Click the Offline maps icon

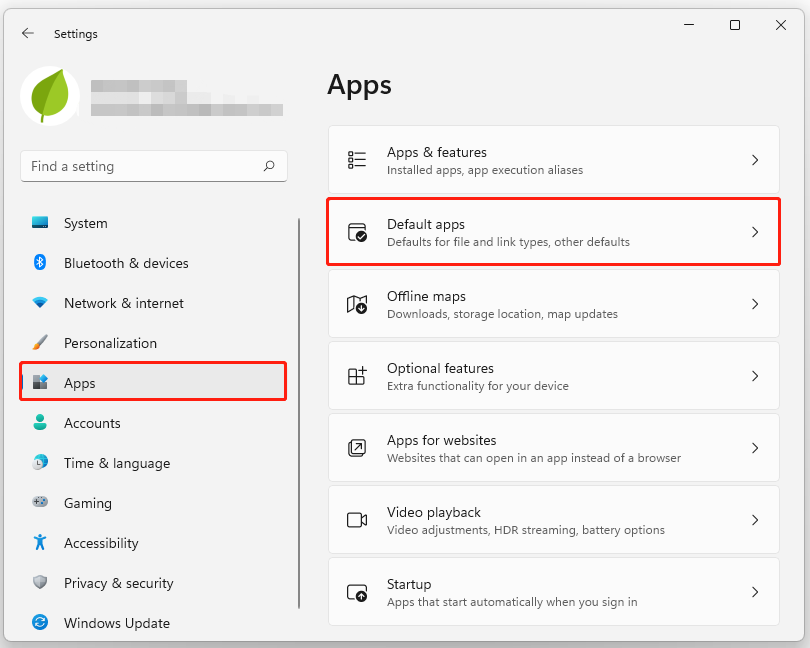coord(357,304)
